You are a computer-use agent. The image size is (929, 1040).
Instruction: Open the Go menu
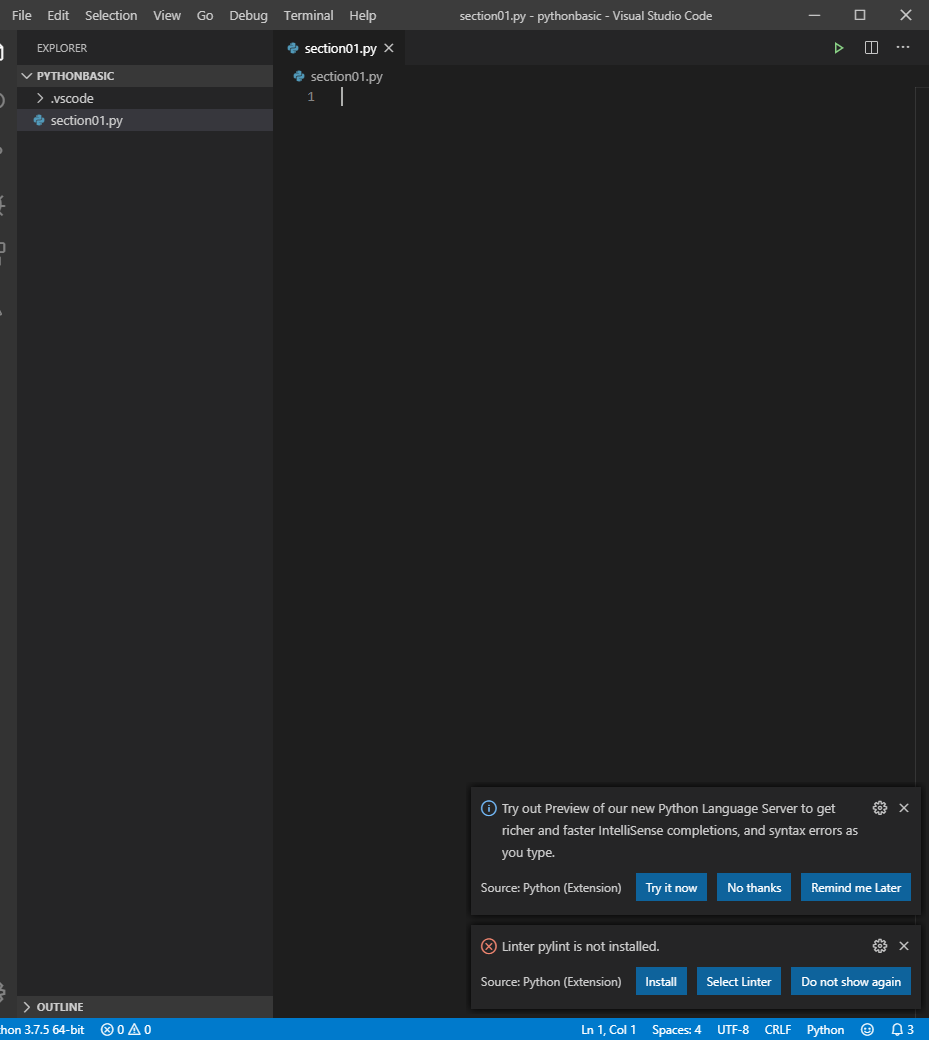click(x=205, y=15)
